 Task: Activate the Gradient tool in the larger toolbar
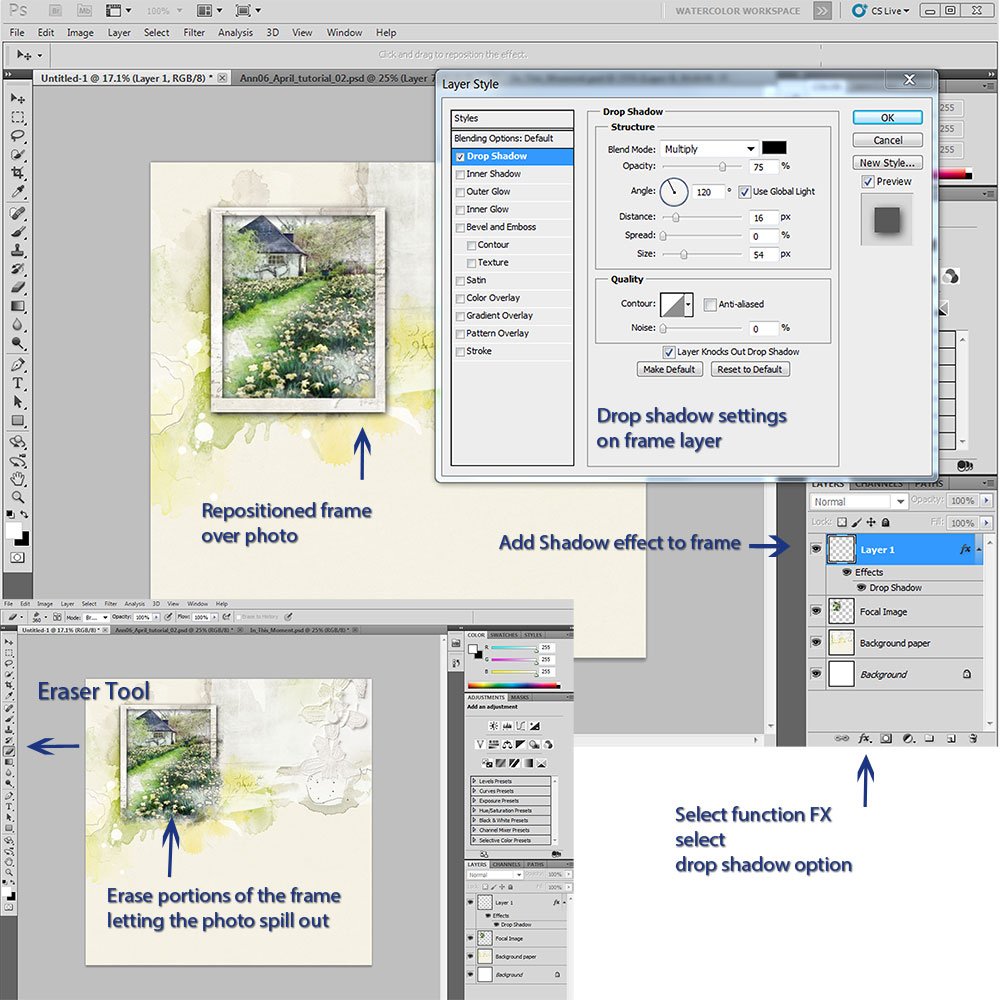pyautogui.click(x=17, y=306)
